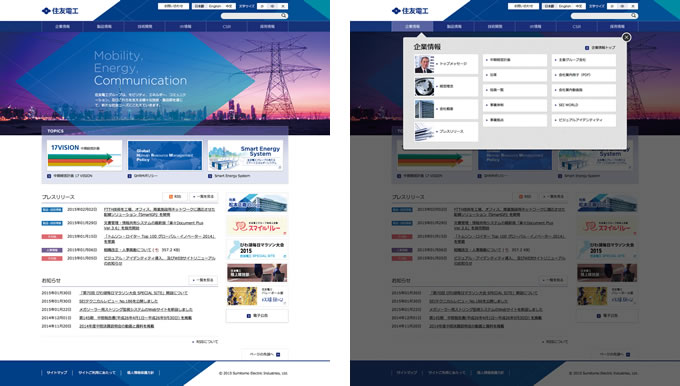Open the RSS feed button beside プレスリリース on the undimmed page
The height and width of the screenshot is (386, 680).
175,196
